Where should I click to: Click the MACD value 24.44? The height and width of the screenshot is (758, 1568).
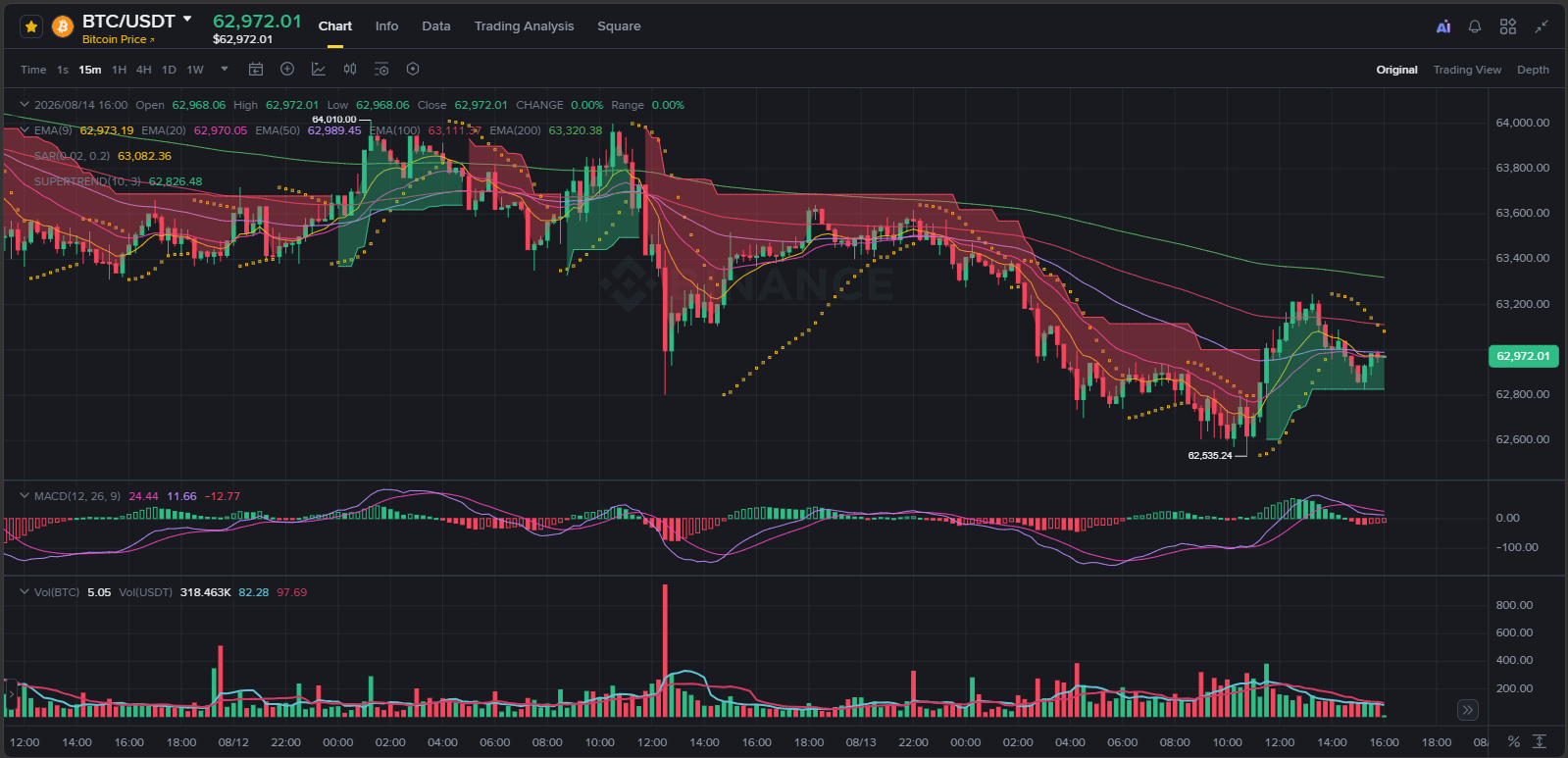pyautogui.click(x=143, y=496)
